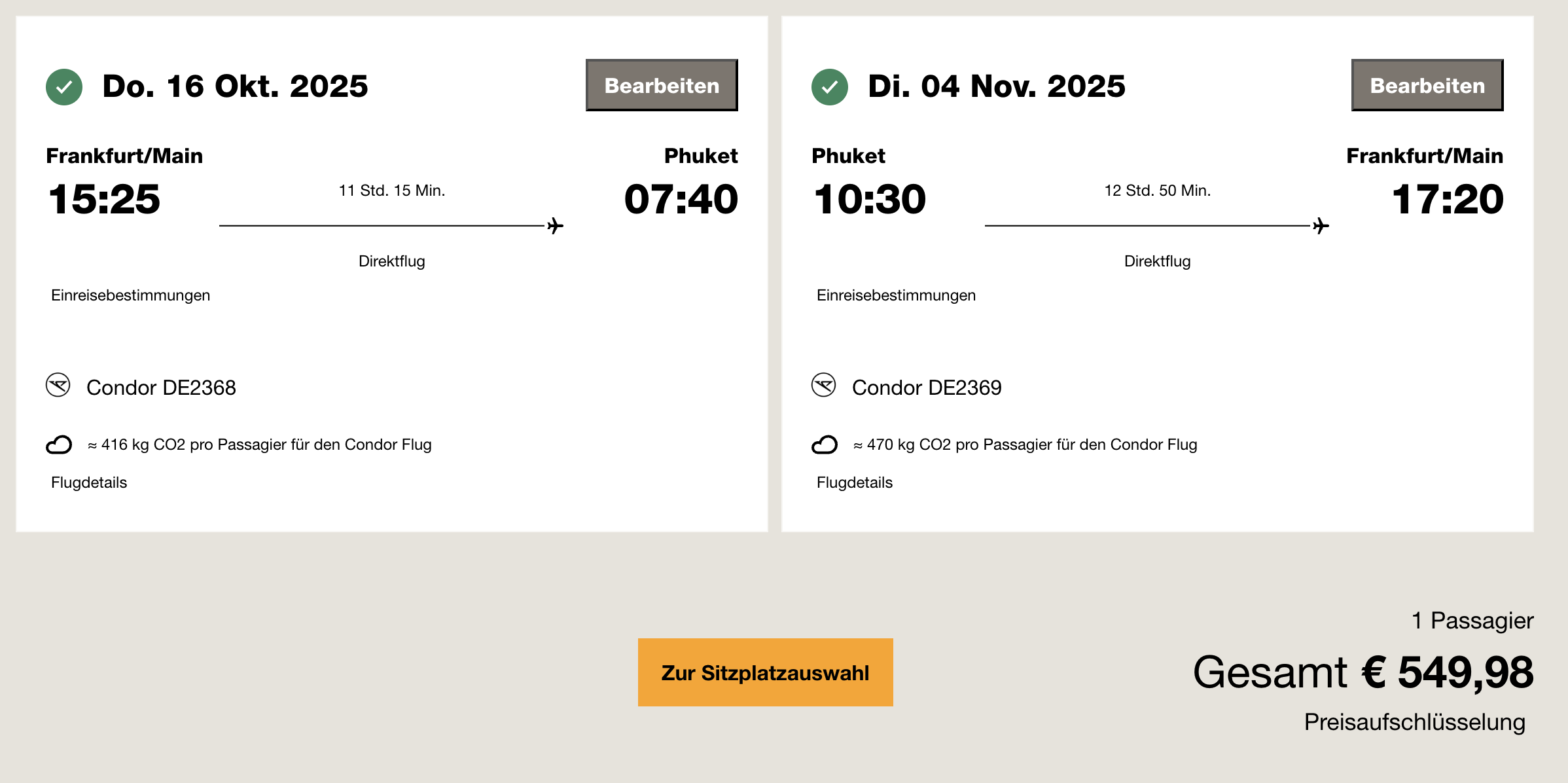Show the Preisaufschlüsselung price breakdown

pos(1414,722)
